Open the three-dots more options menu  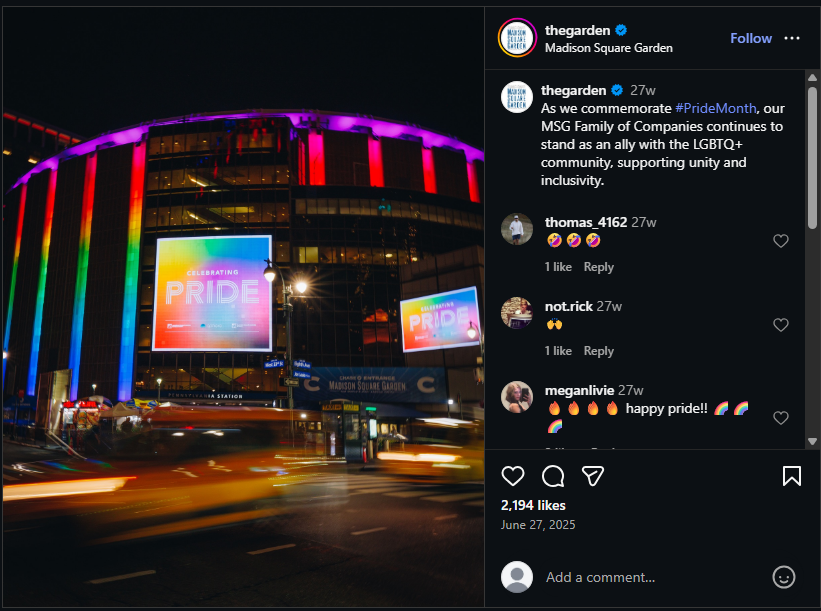point(792,38)
